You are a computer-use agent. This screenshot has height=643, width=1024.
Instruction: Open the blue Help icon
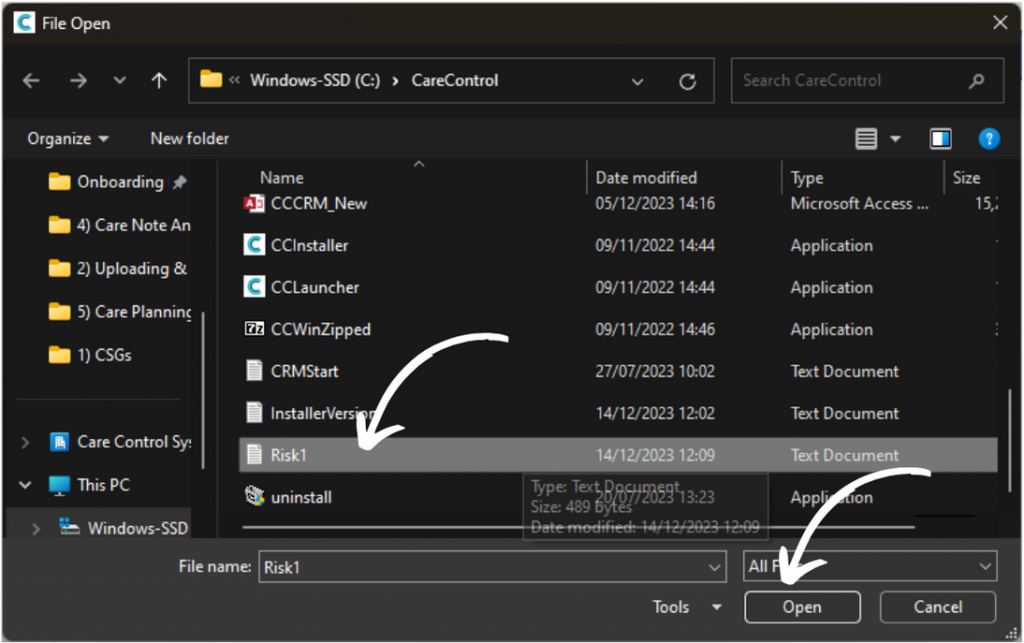pyautogui.click(x=989, y=138)
